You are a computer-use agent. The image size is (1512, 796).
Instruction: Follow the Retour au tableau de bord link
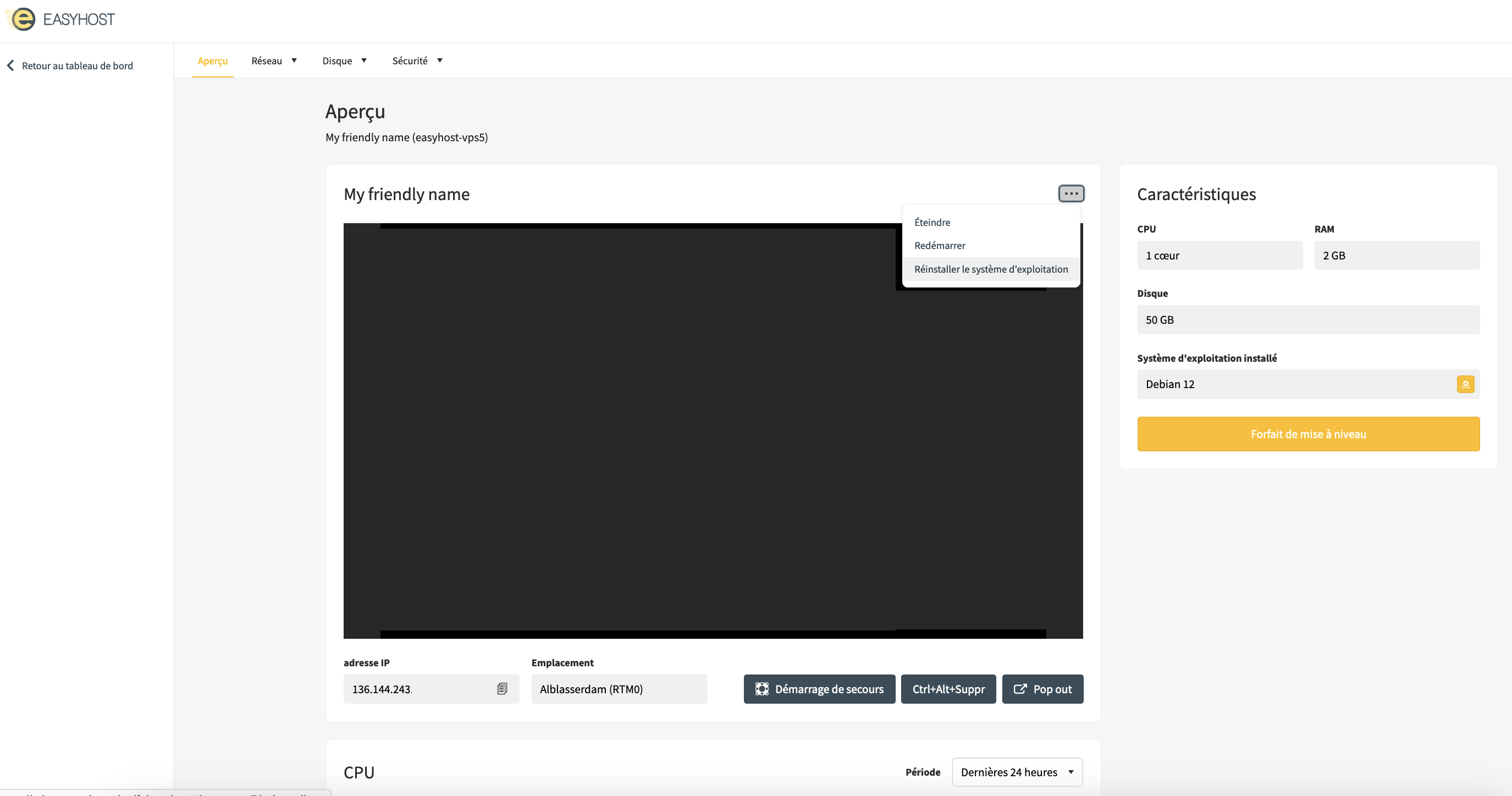78,66
